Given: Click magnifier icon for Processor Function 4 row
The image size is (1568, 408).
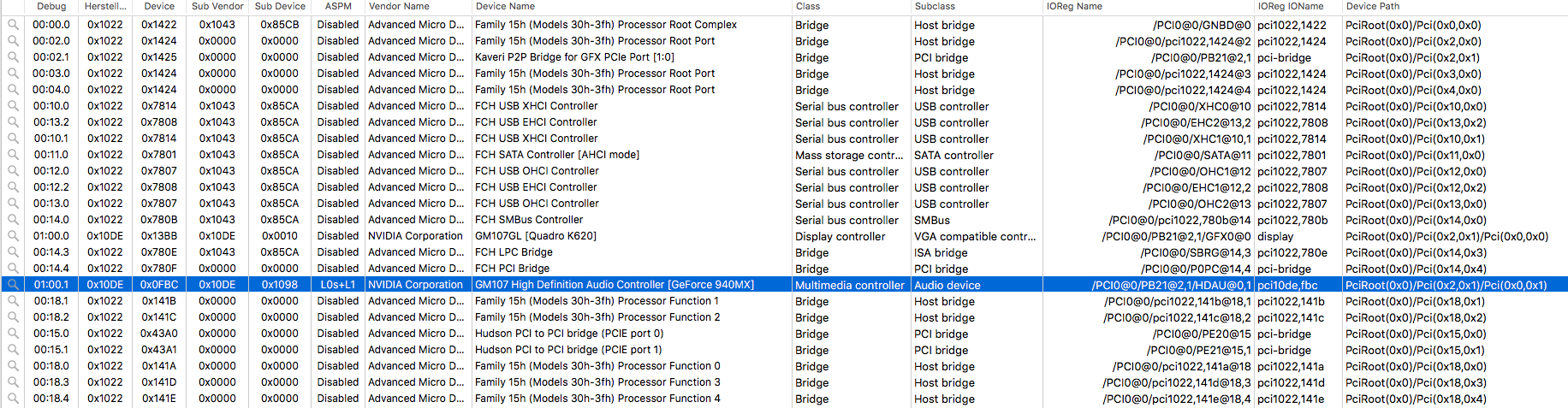Looking at the screenshot, I should [13, 399].
